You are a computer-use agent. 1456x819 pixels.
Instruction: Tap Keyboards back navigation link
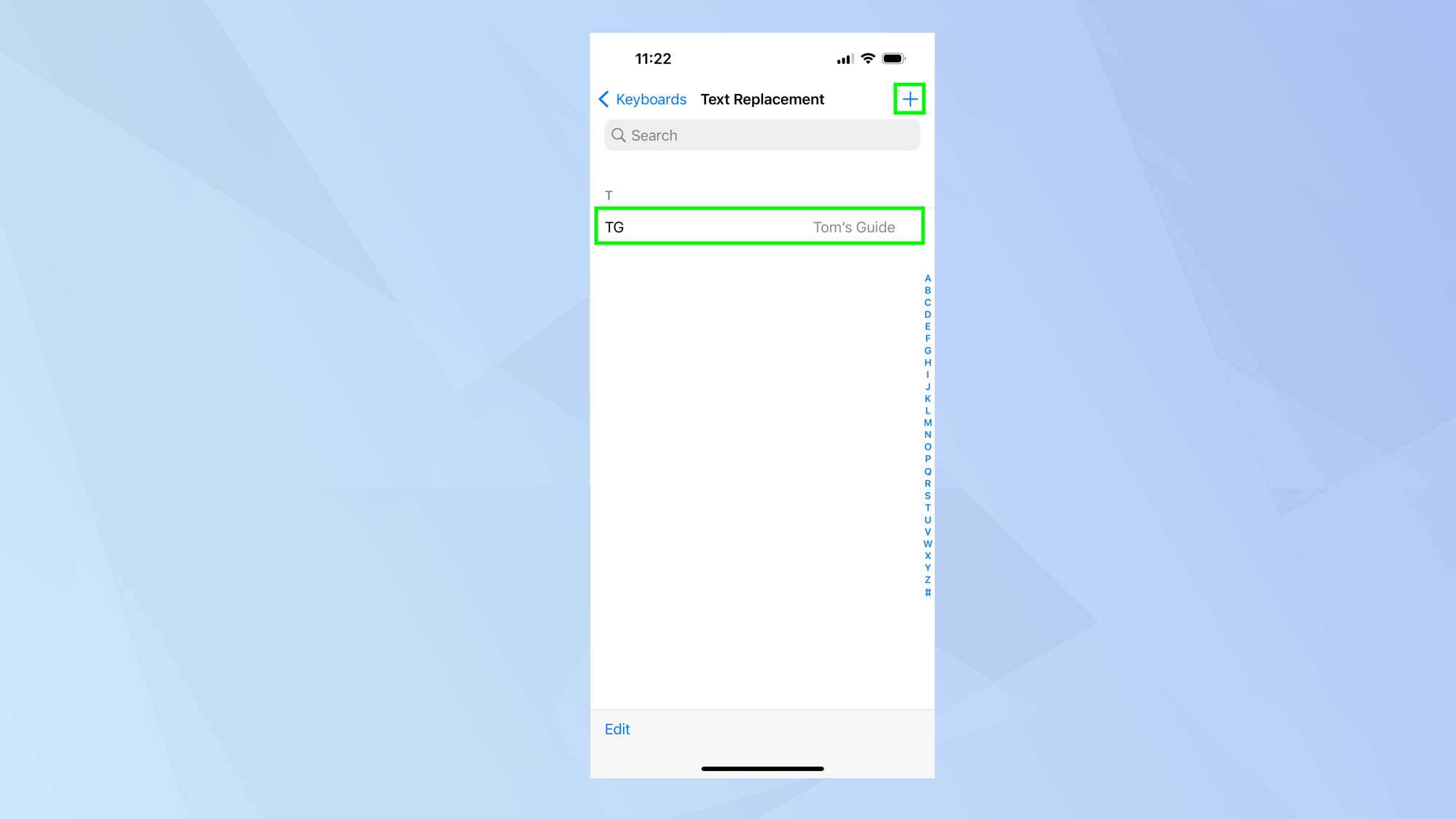tap(640, 98)
